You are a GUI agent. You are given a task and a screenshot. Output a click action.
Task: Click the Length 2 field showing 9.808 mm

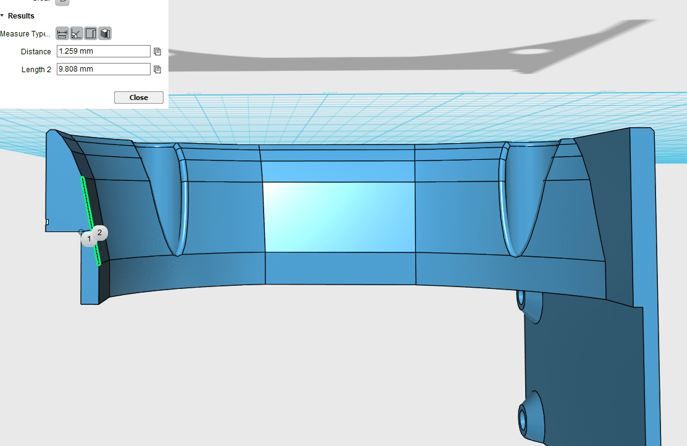103,69
